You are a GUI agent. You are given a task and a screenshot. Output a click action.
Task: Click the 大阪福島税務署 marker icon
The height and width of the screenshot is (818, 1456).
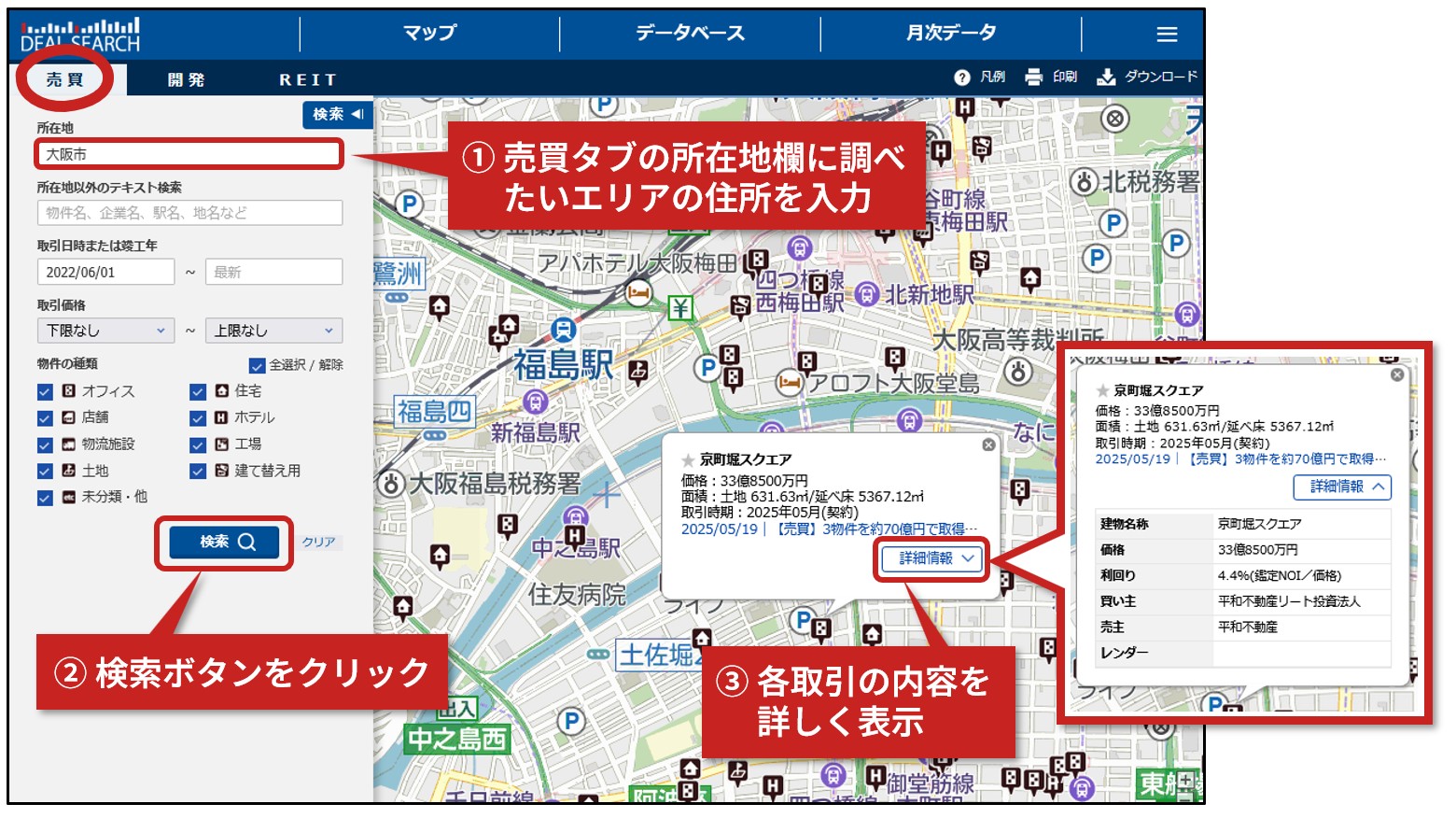389,484
